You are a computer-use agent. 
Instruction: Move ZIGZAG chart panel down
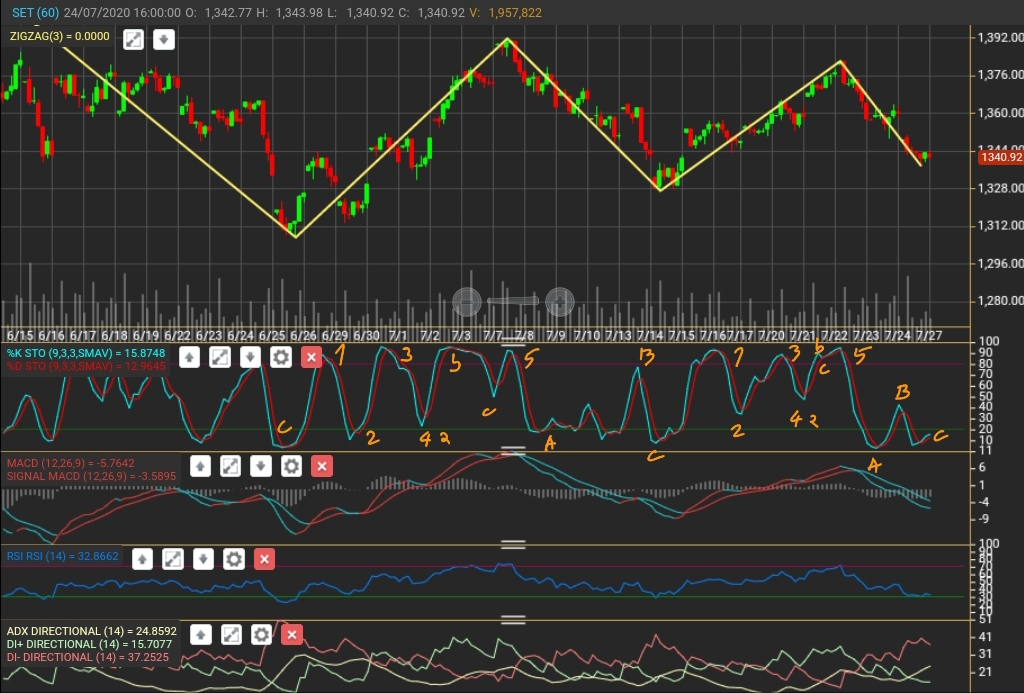pyautogui.click(x=164, y=40)
